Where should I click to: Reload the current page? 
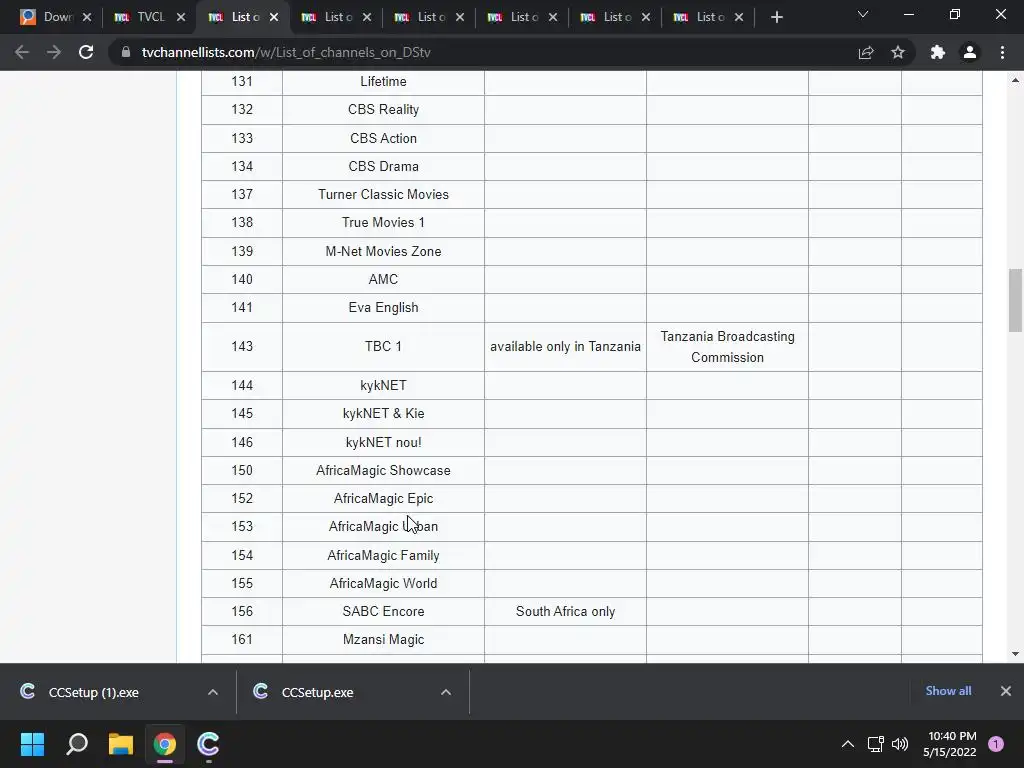pyautogui.click(x=86, y=52)
